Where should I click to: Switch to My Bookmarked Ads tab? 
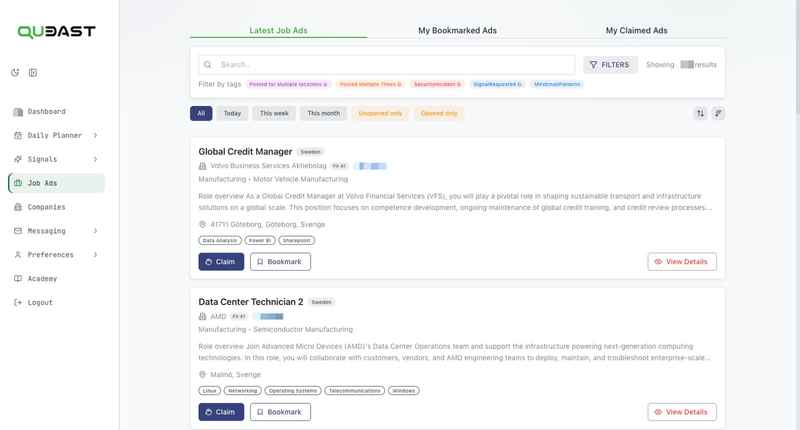[457, 31]
